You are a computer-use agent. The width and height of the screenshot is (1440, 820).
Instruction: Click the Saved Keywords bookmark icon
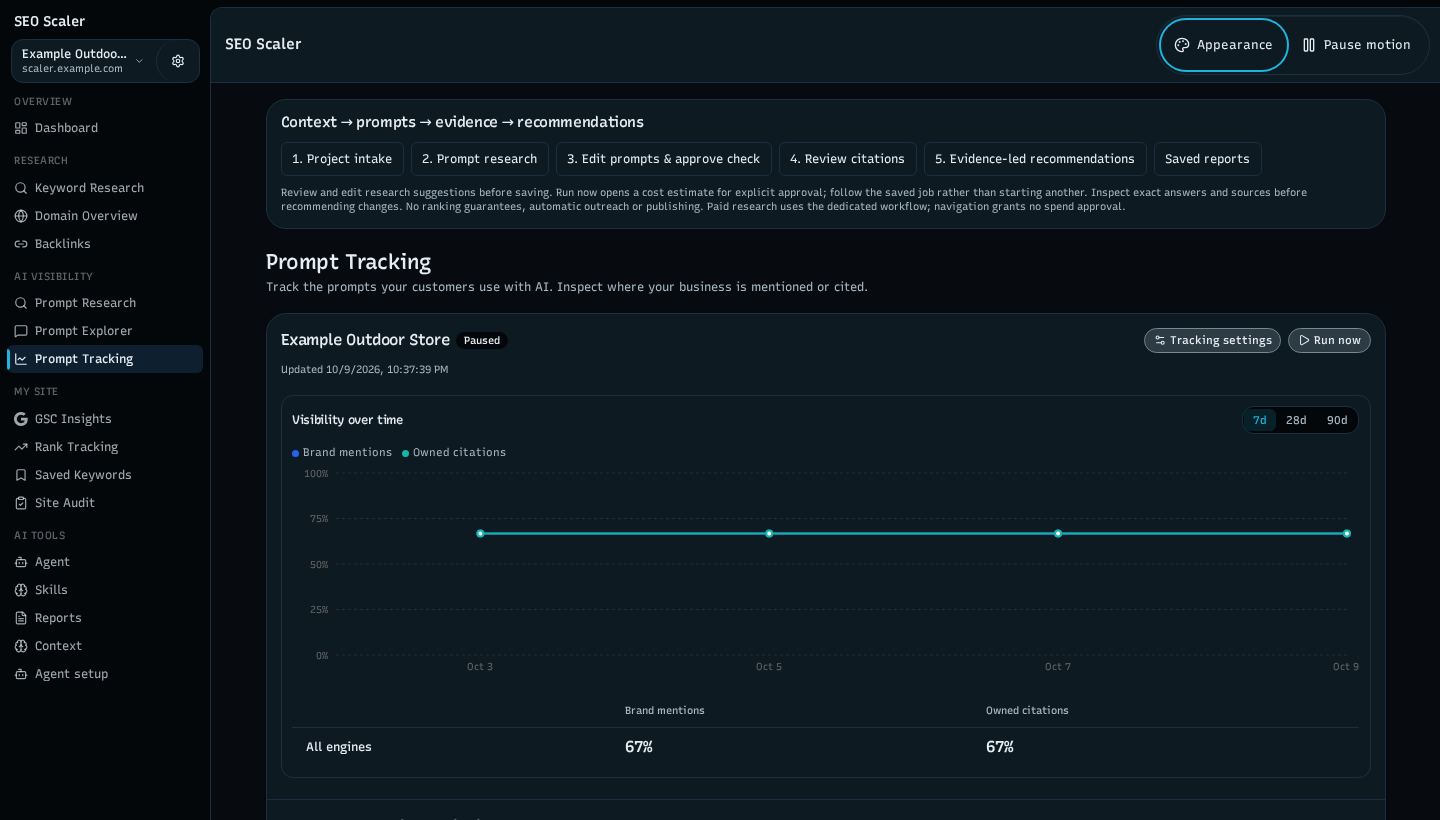tap(21, 475)
